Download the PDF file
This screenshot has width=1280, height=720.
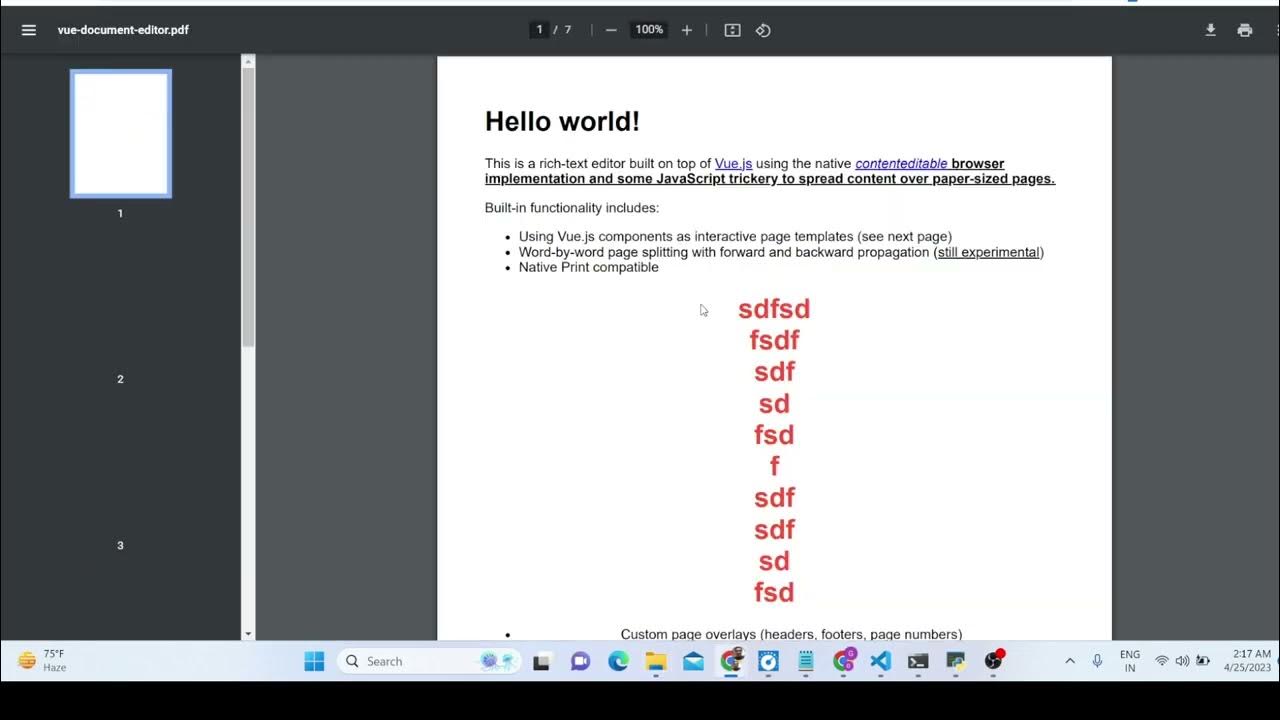(1210, 30)
